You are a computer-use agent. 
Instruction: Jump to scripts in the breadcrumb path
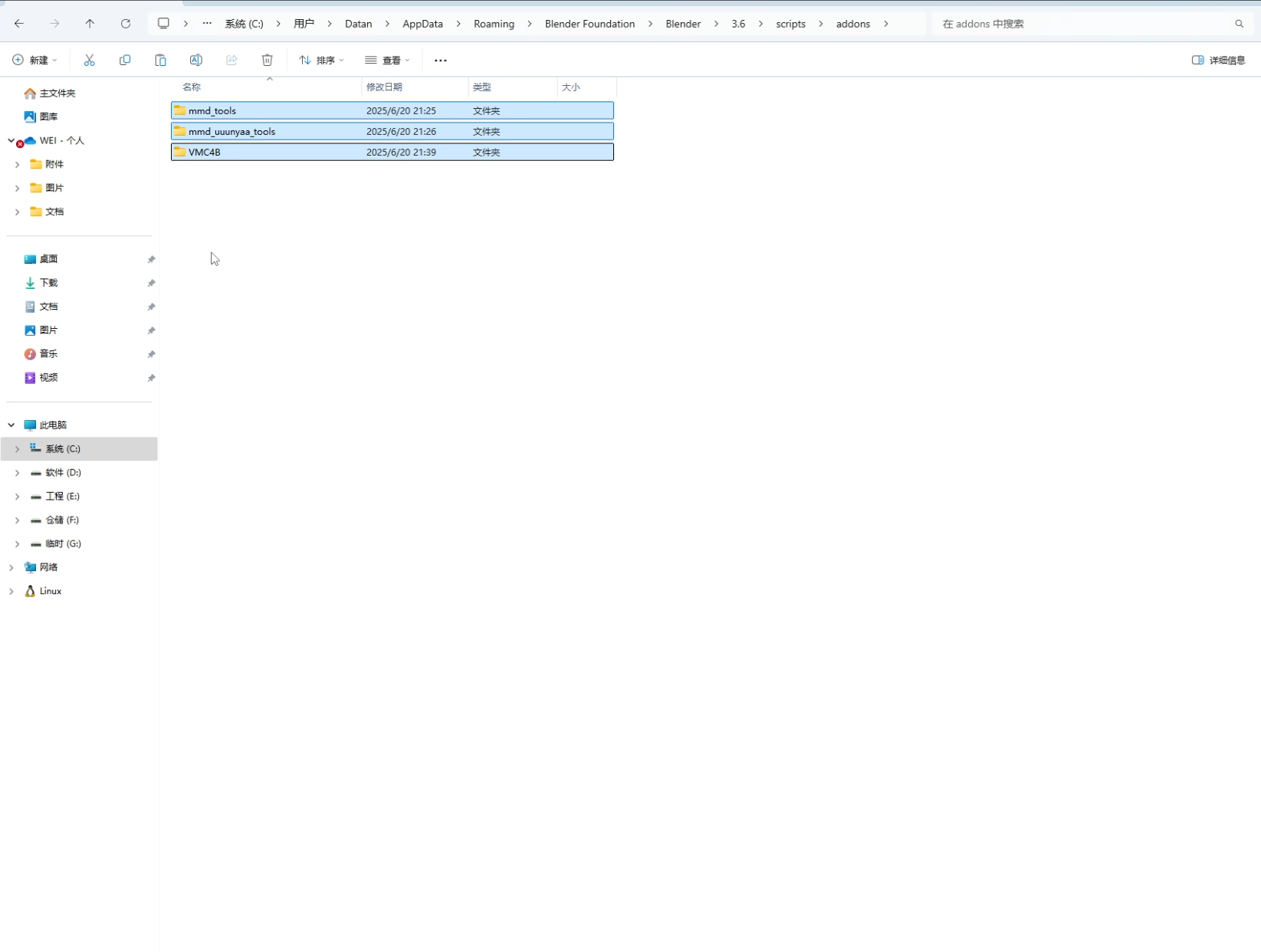tap(790, 24)
